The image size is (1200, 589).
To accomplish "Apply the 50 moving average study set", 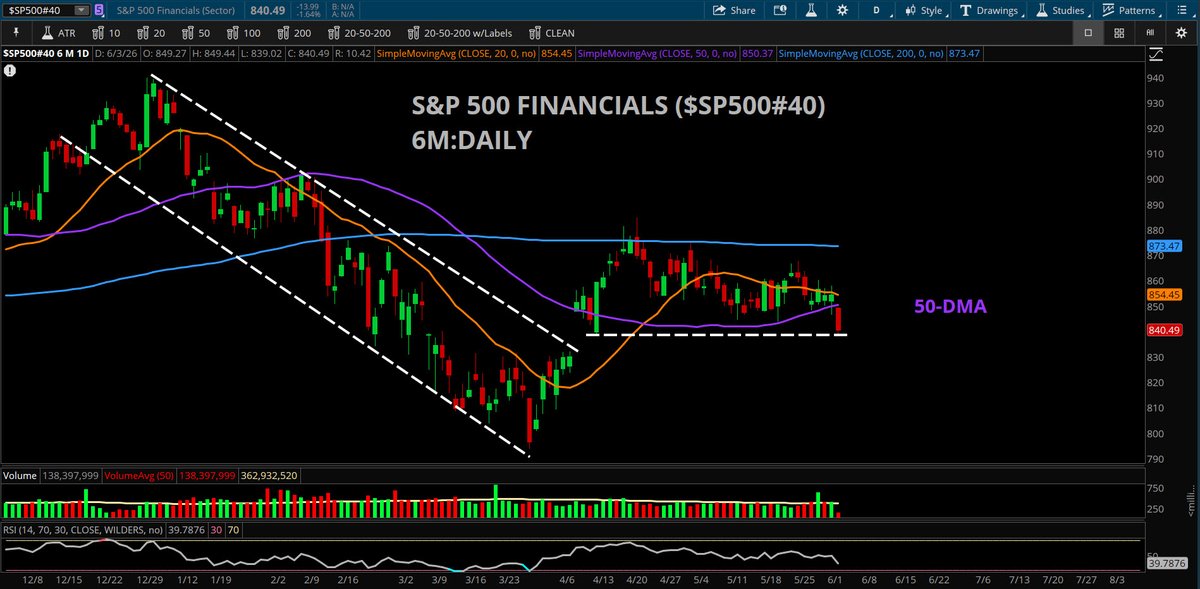I will click(x=196, y=33).
